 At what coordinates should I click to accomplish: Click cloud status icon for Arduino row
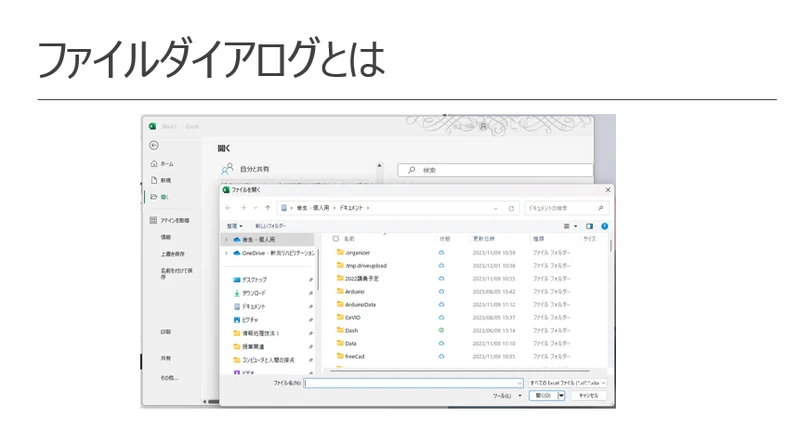pyautogui.click(x=441, y=291)
